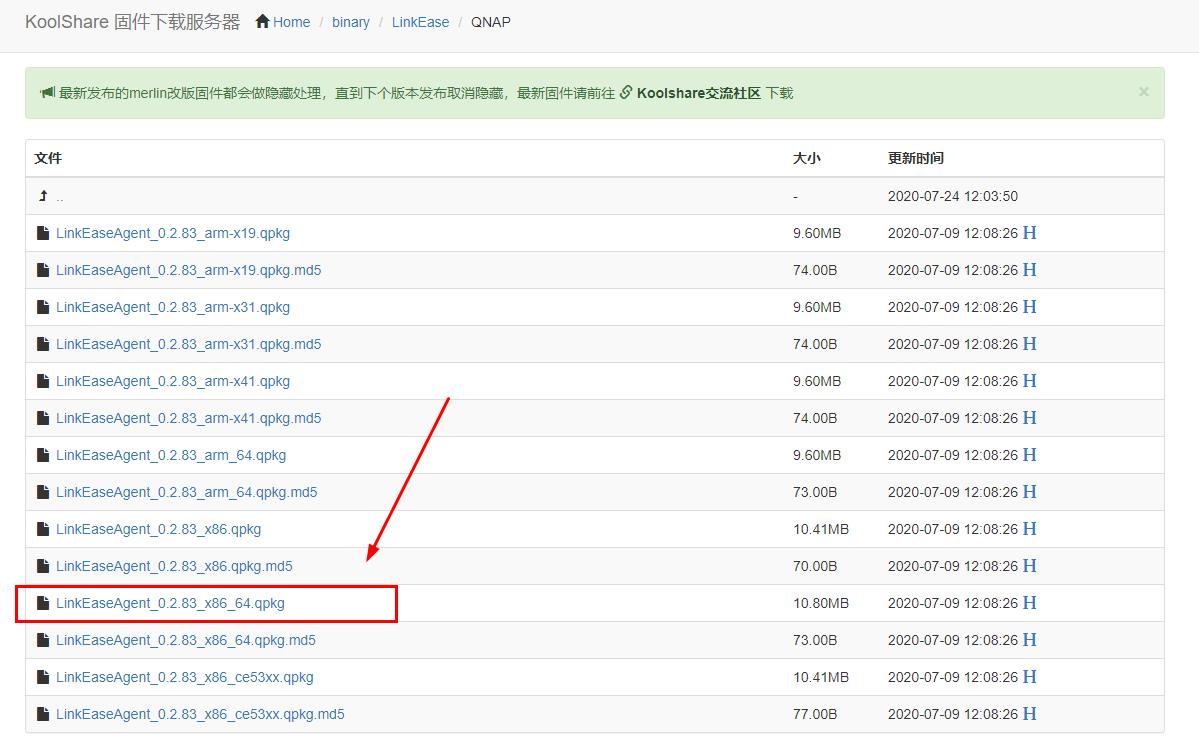This screenshot has height=750, width=1199.
Task: Click the H icon for LinkEaseAgent_0.2.83_x86_ce53xx.qpkg
Action: tap(1029, 677)
